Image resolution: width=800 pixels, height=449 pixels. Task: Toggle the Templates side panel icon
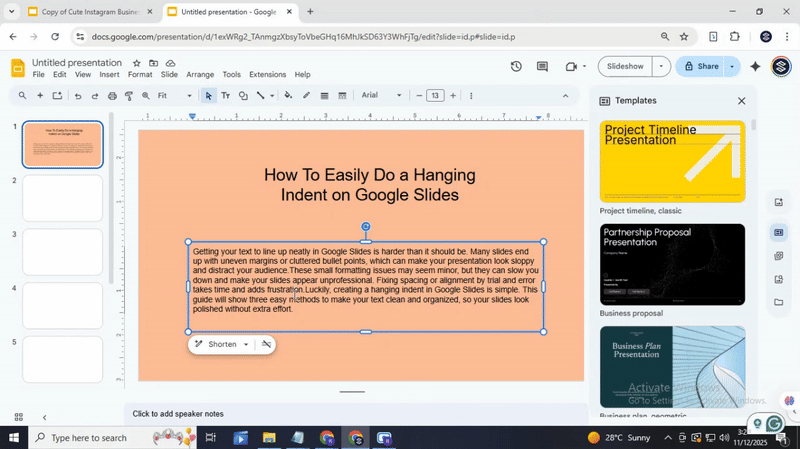(778, 233)
